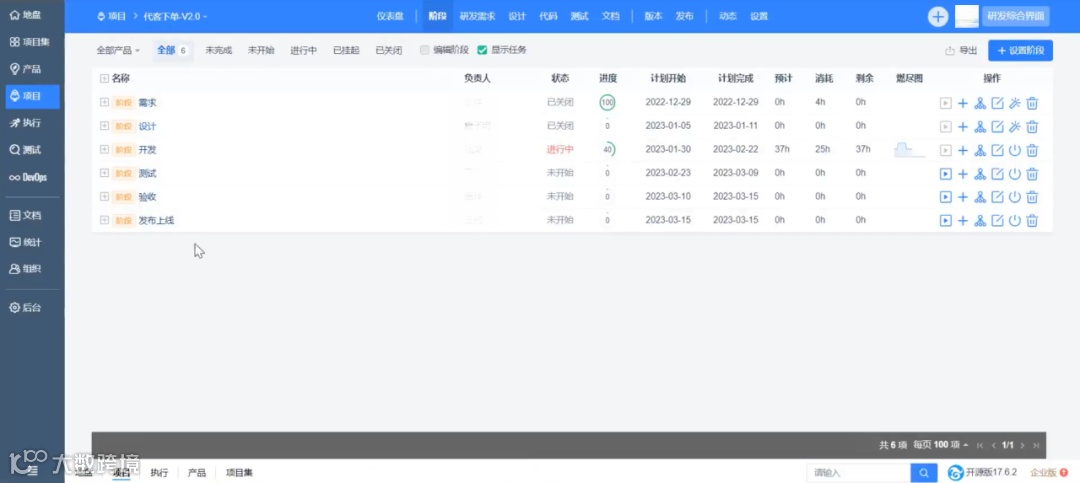Open the 全部产品 dropdown filter
Viewport: 1080px width, 483px height.
tap(118, 50)
